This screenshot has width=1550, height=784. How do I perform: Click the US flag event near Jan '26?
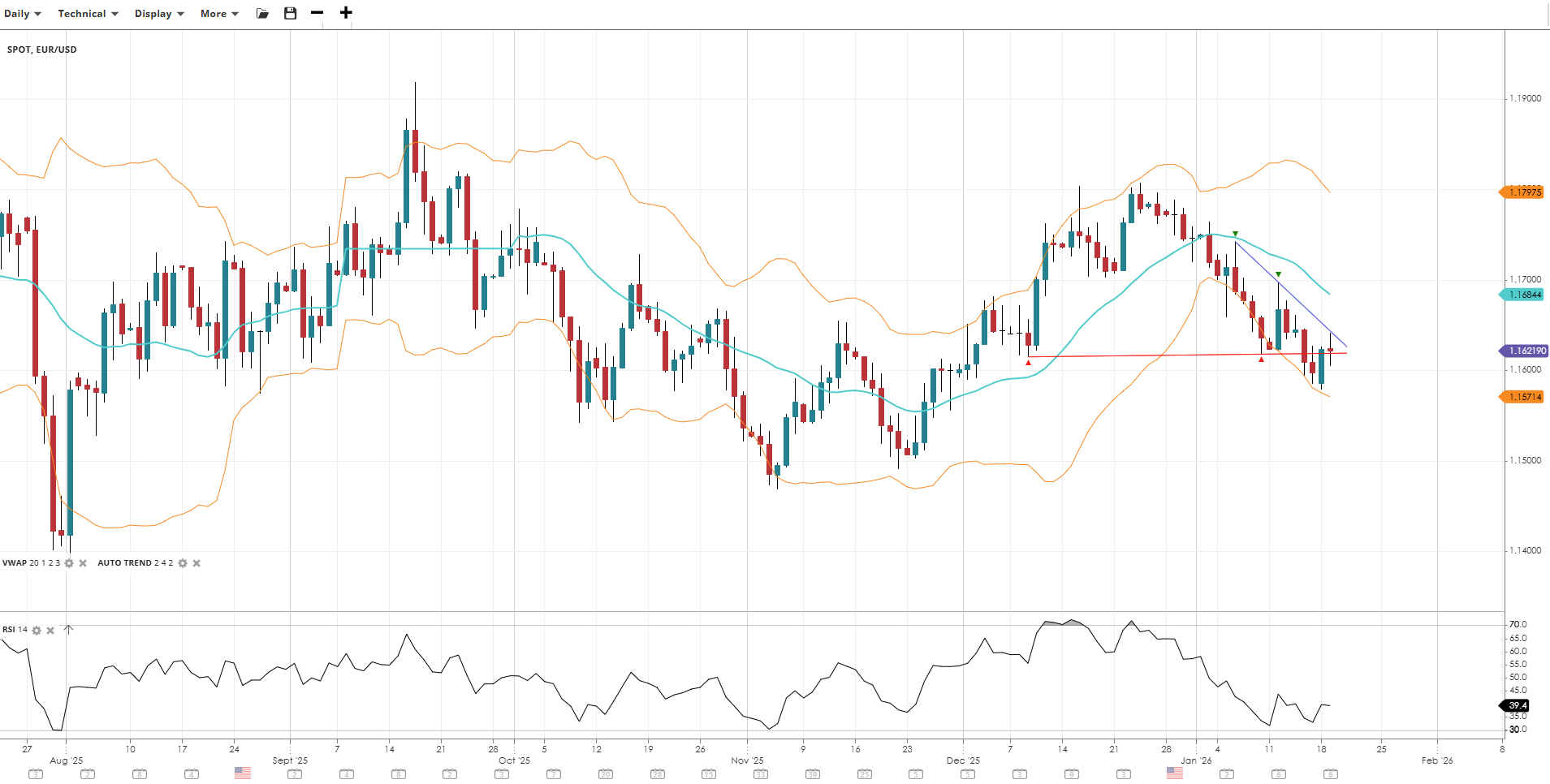point(1175,773)
